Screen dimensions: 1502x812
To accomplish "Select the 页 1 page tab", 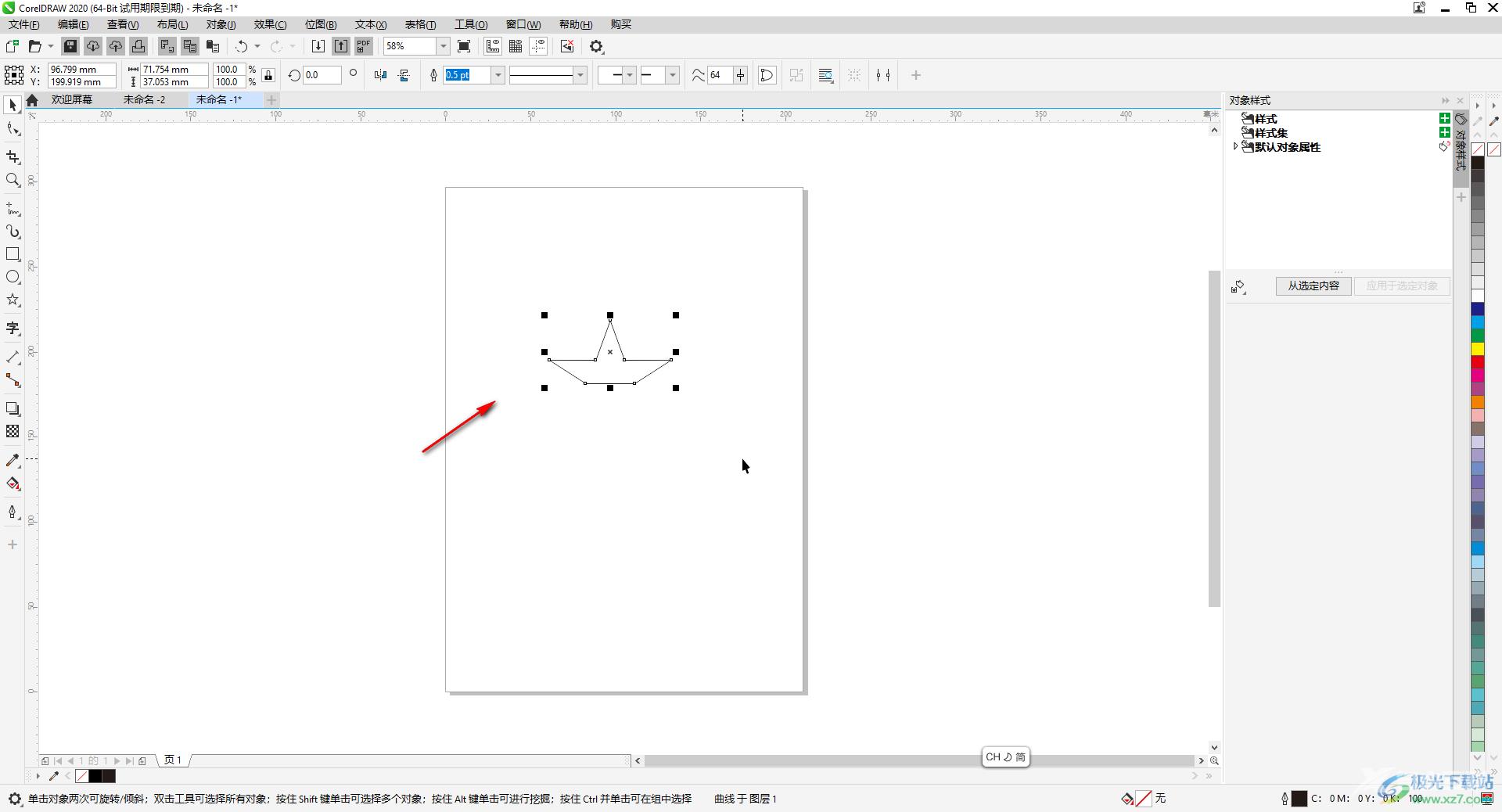I will pyautogui.click(x=173, y=760).
